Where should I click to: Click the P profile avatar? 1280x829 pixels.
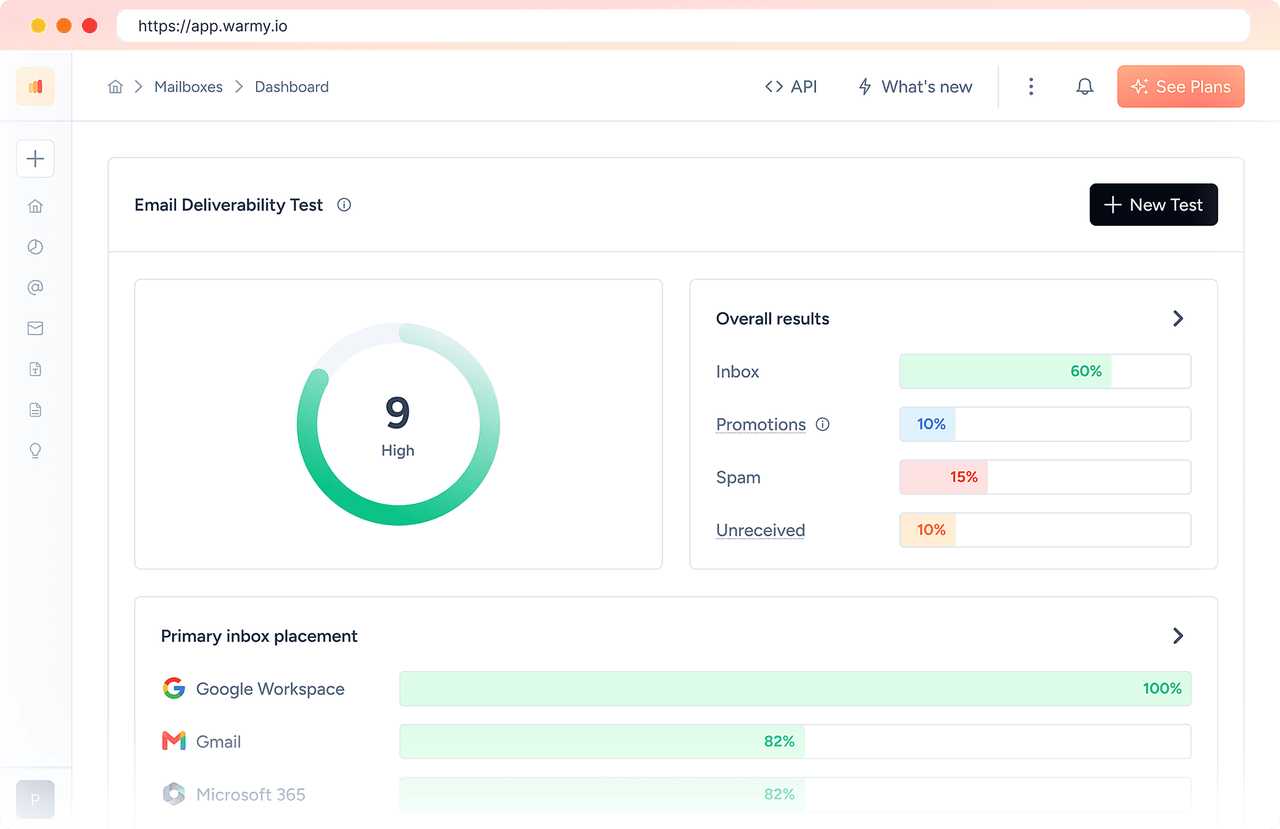click(x=35, y=799)
